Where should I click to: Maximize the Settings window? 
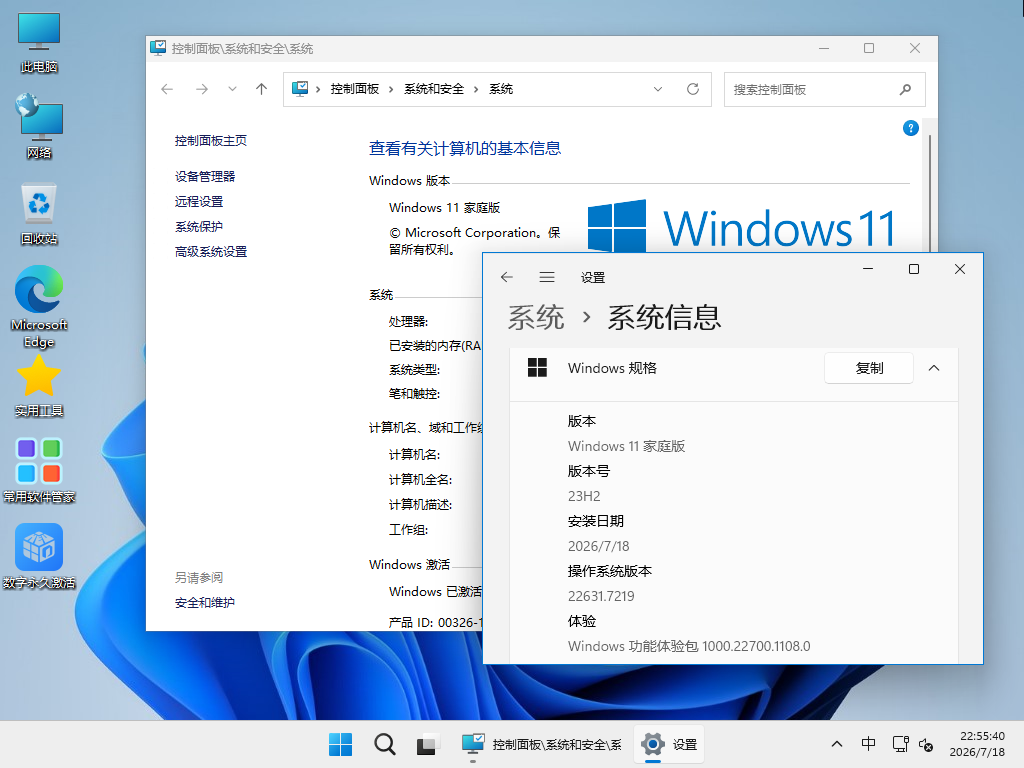pos(914,269)
